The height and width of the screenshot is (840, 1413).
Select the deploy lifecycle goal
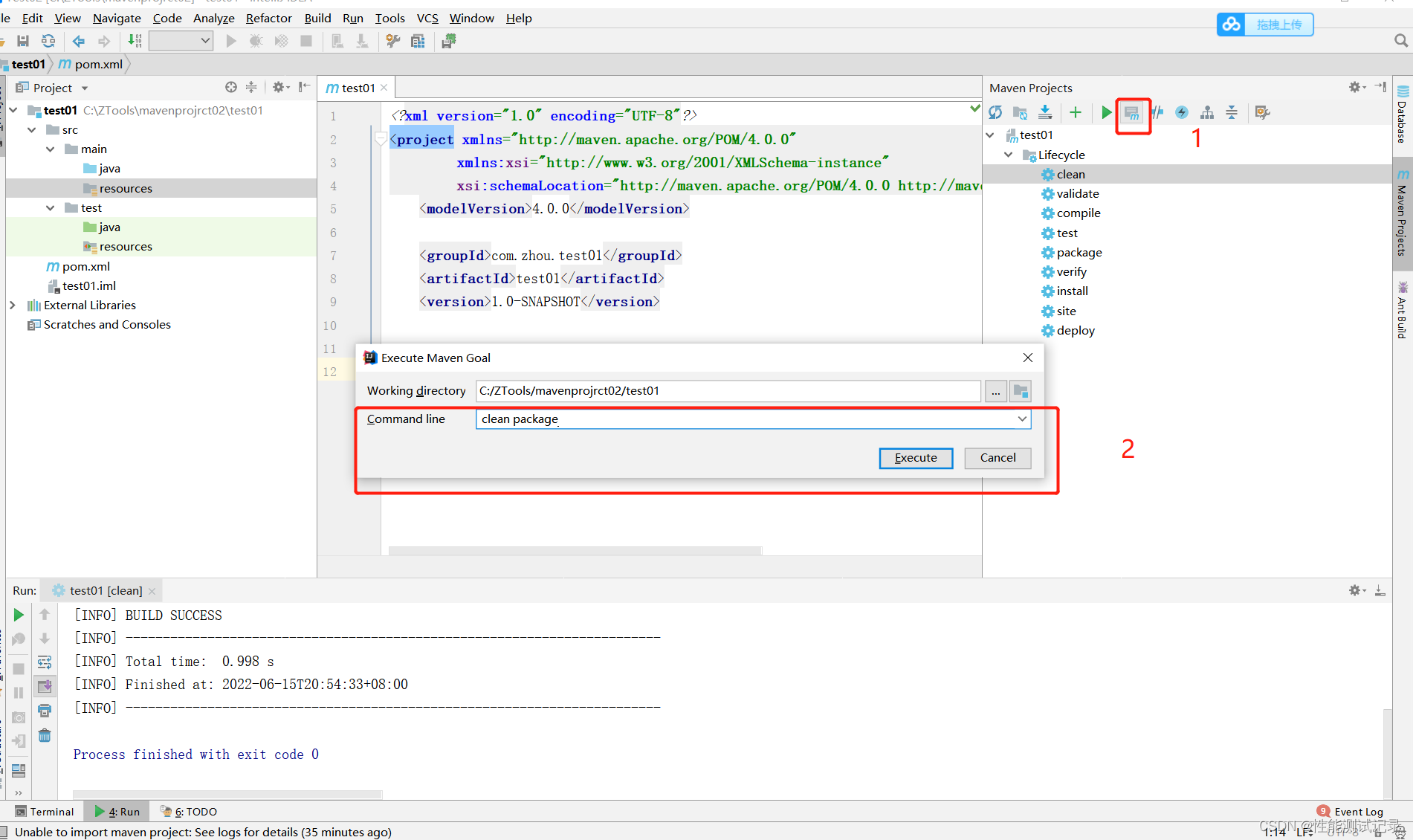point(1075,330)
